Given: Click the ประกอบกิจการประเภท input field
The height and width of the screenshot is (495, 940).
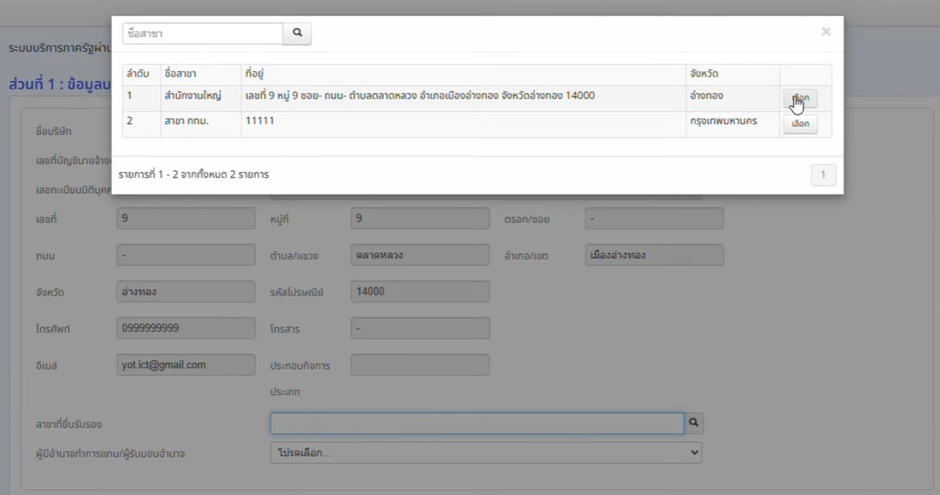Looking at the screenshot, I should tap(420, 365).
